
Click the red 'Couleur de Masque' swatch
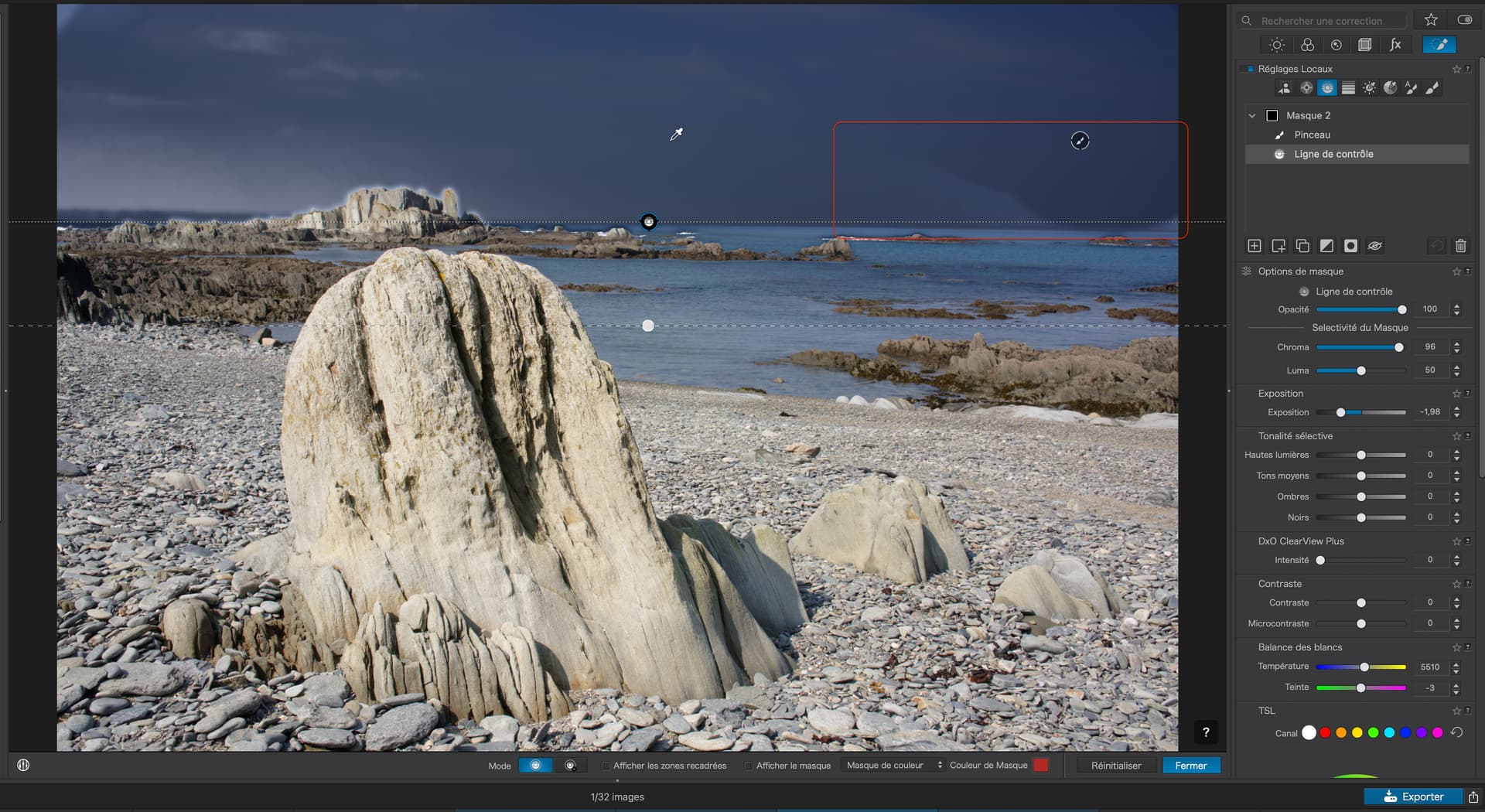tap(1041, 766)
